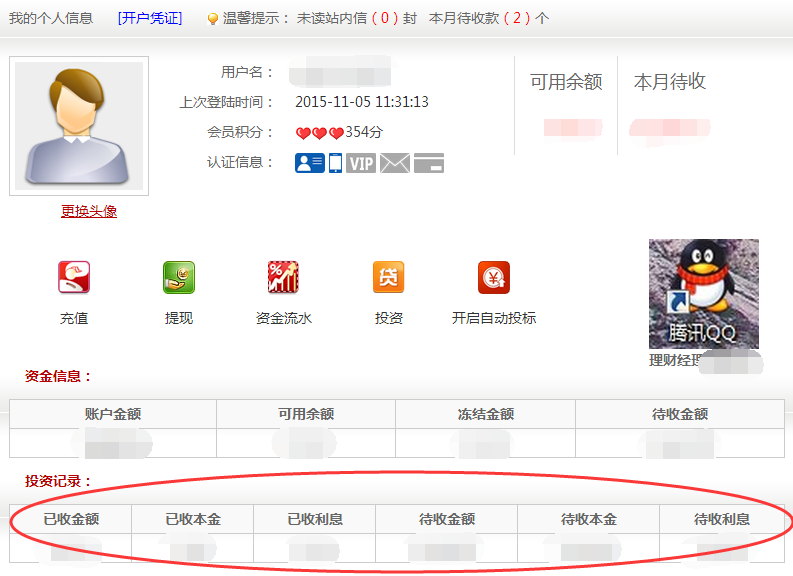Viewport: 793px width, 576px height.
Task: Click the user avatar picture
Action: point(79,126)
